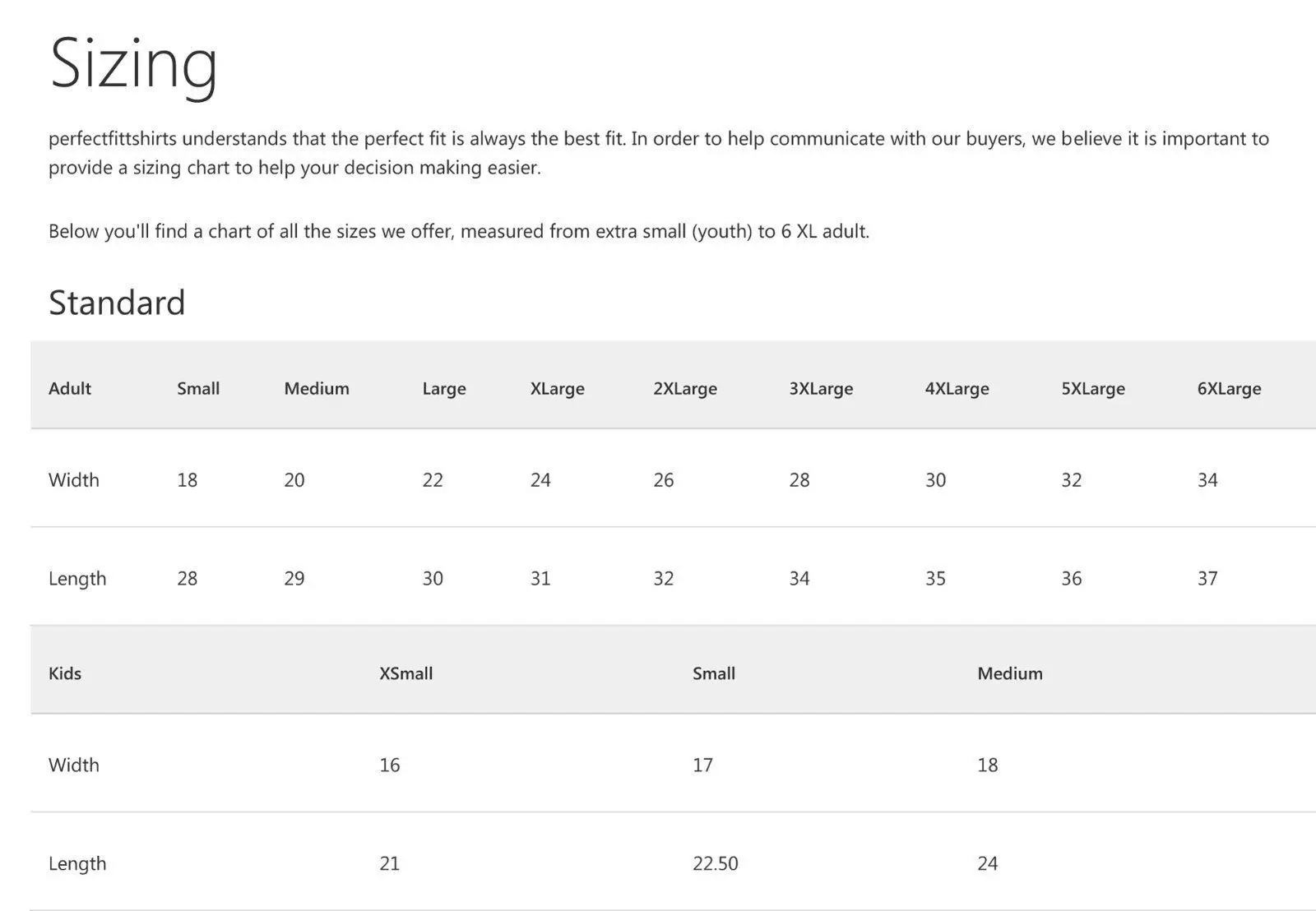Click the XLarge column header
The width and height of the screenshot is (1316, 911).
(557, 389)
